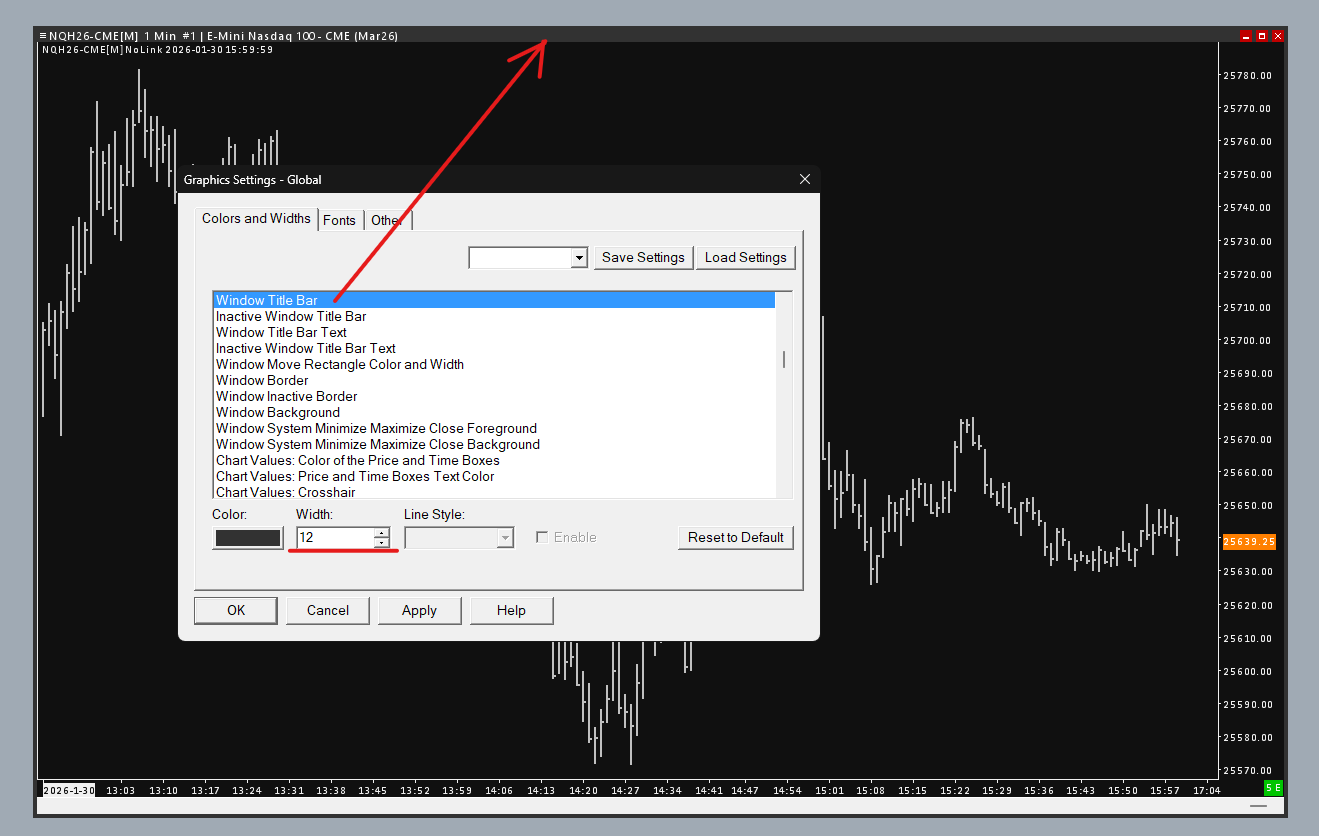Open the Color swatch picker
The height and width of the screenshot is (836, 1319).
[248, 537]
